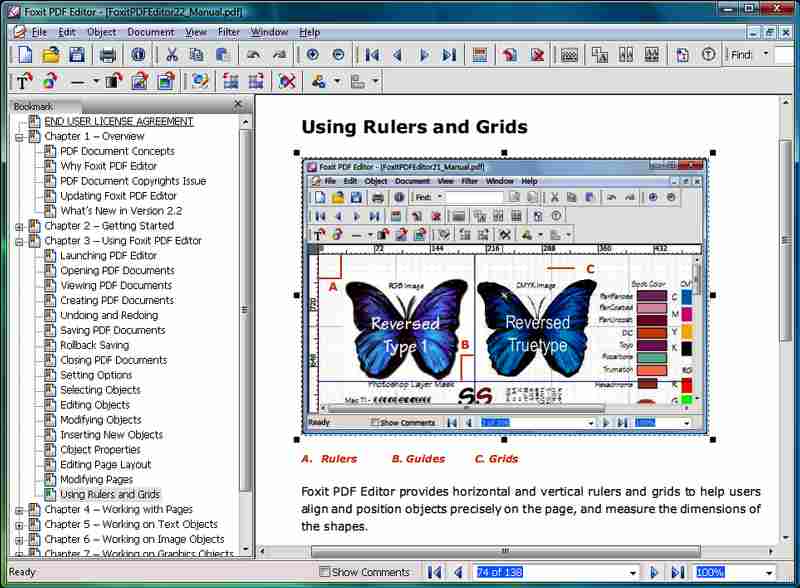Click the document vertical scrollbar thumb
This screenshot has width=800, height=588.
coord(786,240)
